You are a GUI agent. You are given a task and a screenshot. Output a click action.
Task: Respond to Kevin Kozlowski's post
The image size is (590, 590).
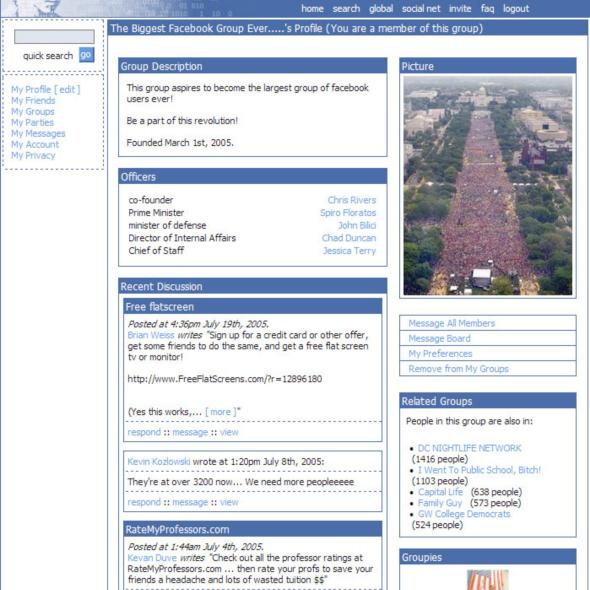coord(144,502)
